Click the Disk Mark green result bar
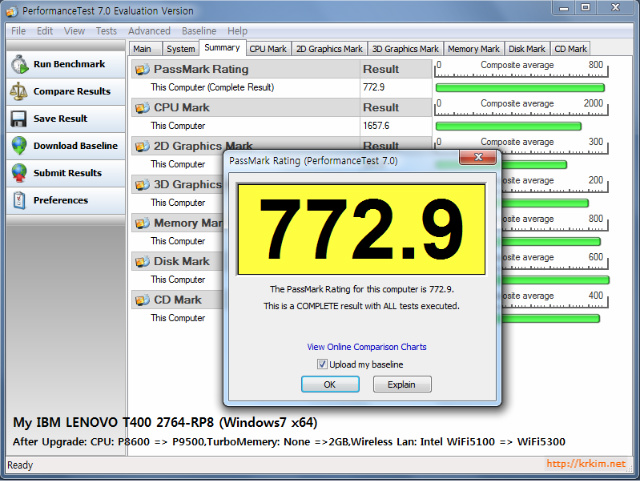This screenshot has height=481, width=640. pyautogui.click(x=554, y=280)
